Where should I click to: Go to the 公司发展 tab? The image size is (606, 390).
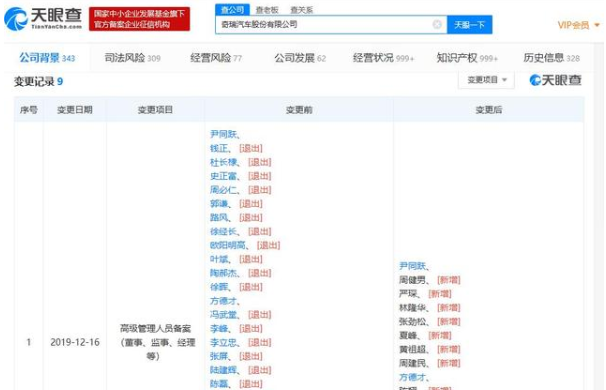300,58
